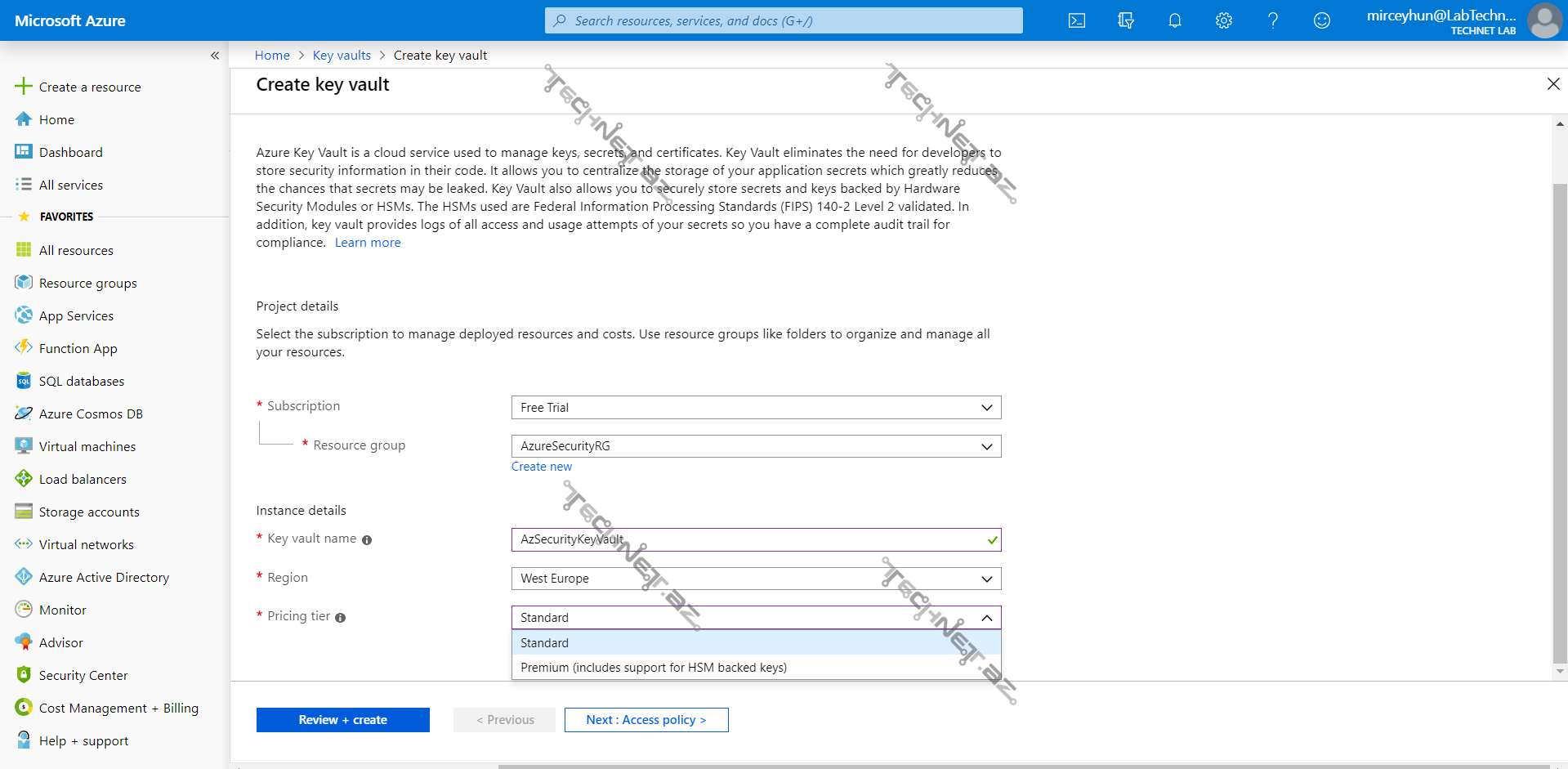Click the Pricing tier info icon
The image size is (1568, 769).
pos(341,618)
